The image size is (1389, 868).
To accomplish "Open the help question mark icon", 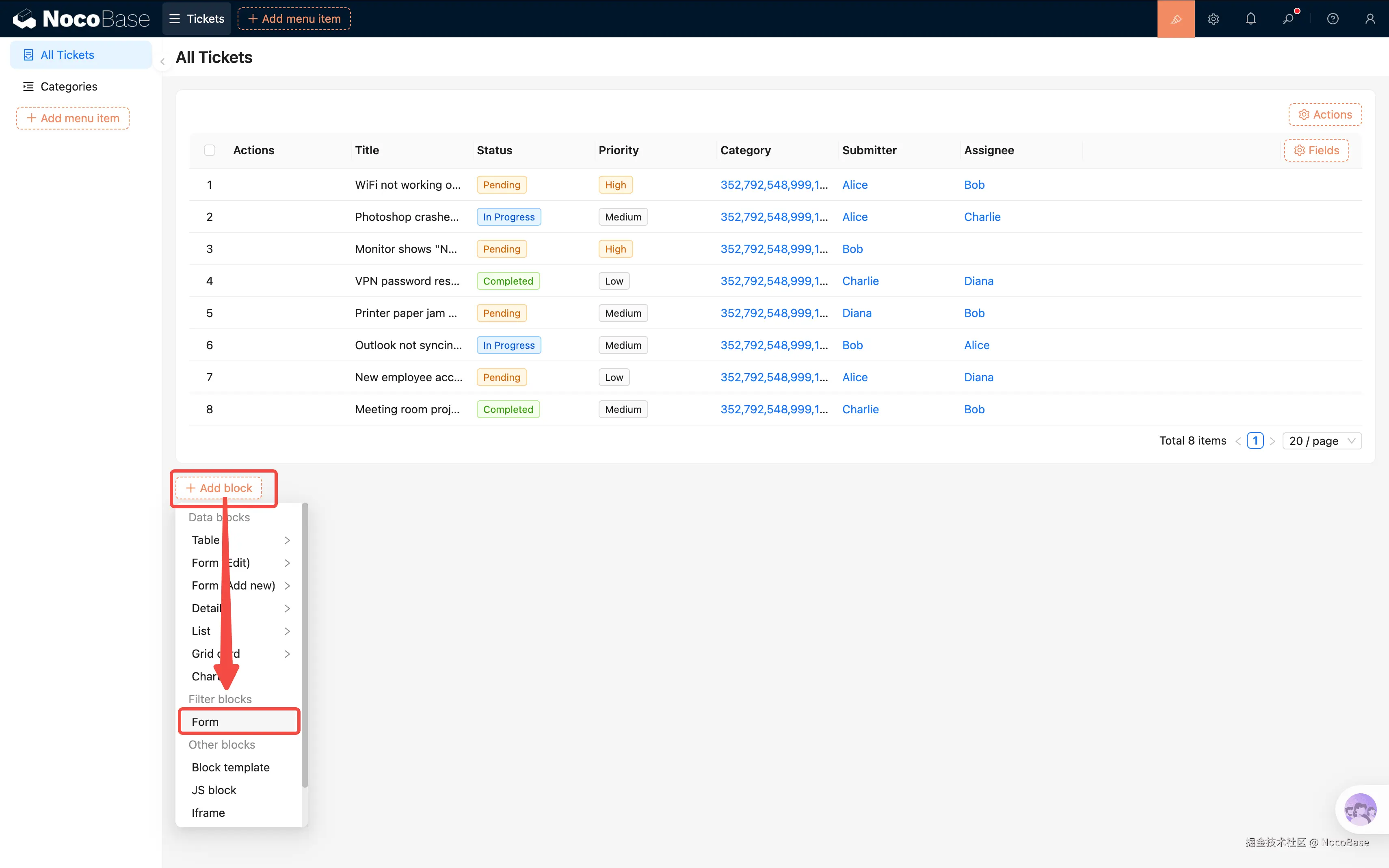I will pyautogui.click(x=1333, y=19).
